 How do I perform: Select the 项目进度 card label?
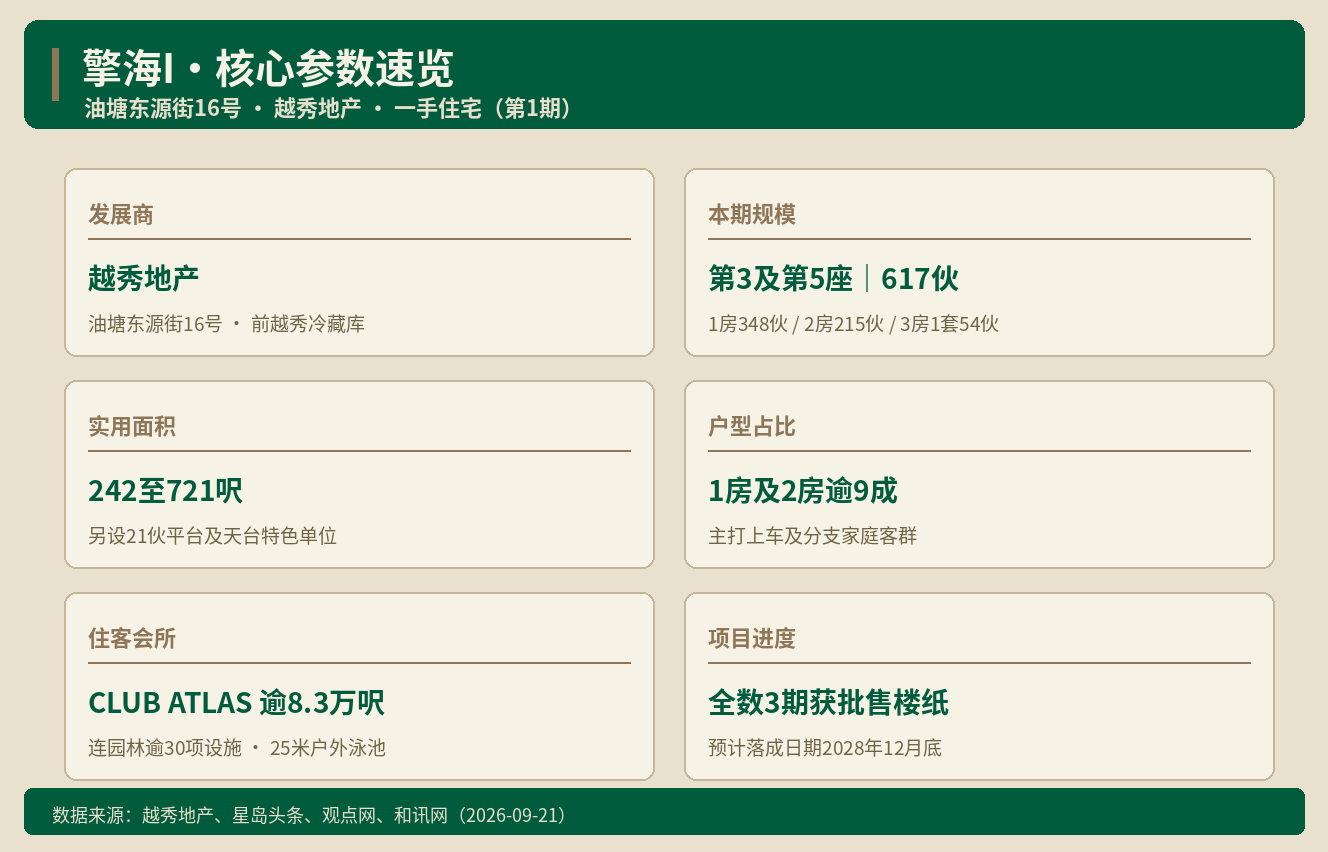(752, 638)
